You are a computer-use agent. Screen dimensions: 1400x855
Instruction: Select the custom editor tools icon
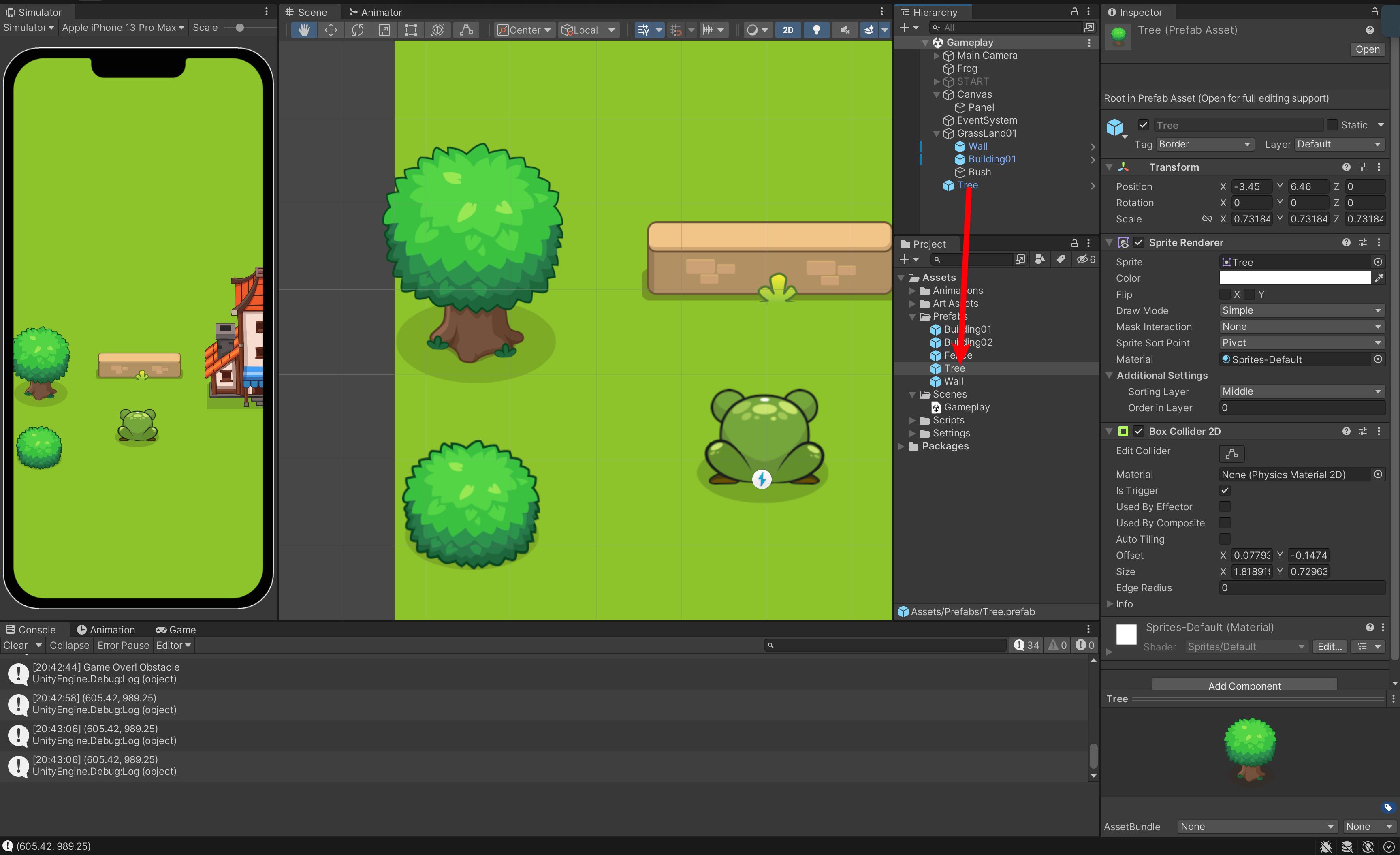coord(466,30)
